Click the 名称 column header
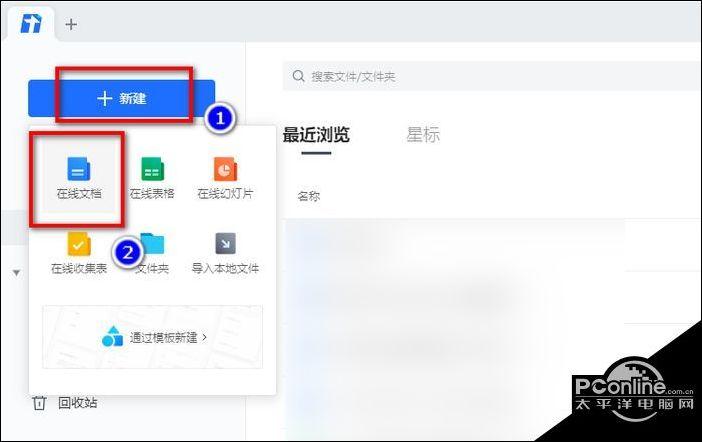Image resolution: width=702 pixels, height=442 pixels. click(x=308, y=196)
